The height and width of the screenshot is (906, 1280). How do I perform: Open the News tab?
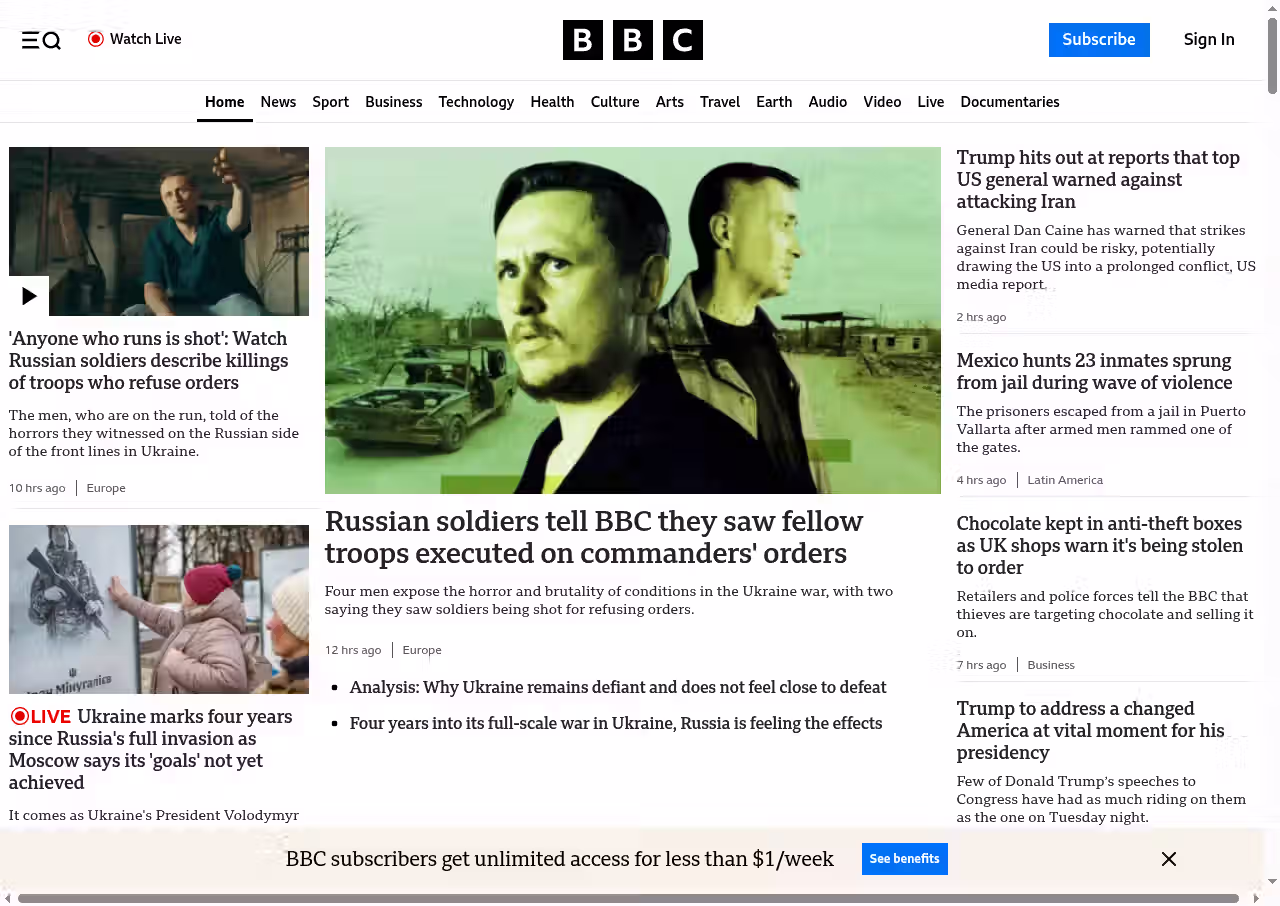pyautogui.click(x=278, y=102)
